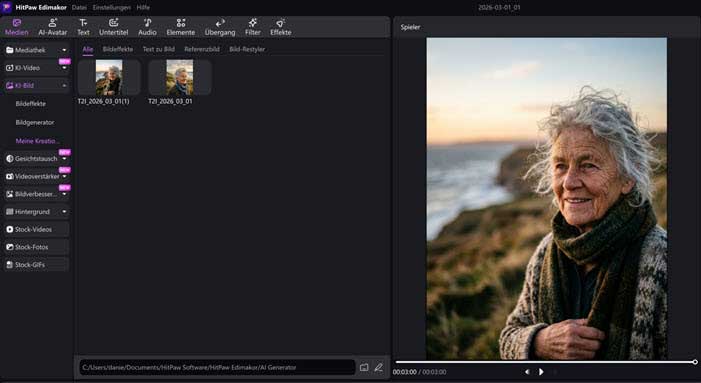701x383 pixels.
Task: Select thumbnail T2I_2026_03_01(1)
Action: 109,77
